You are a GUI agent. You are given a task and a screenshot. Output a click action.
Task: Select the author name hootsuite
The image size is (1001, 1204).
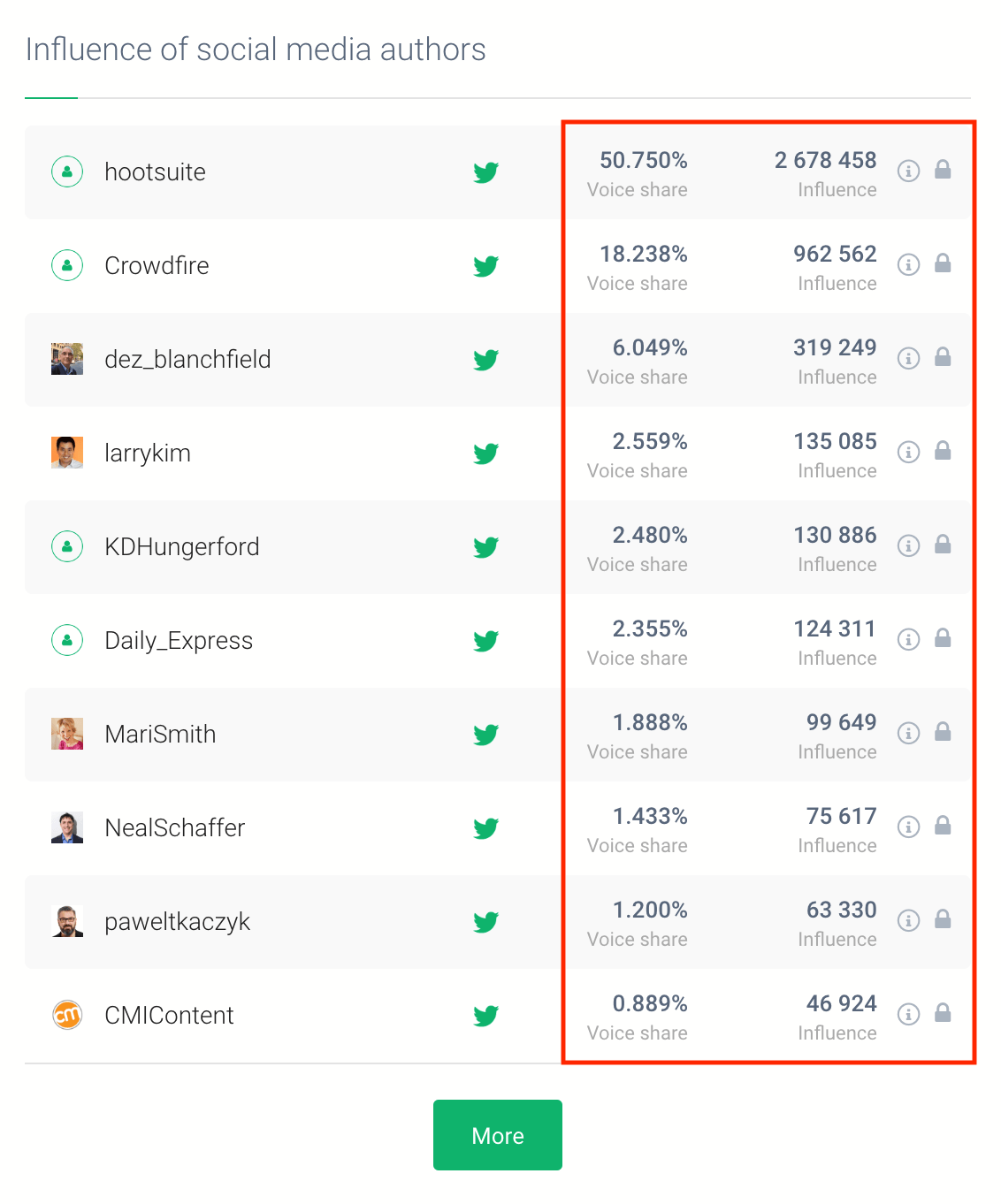[155, 172]
